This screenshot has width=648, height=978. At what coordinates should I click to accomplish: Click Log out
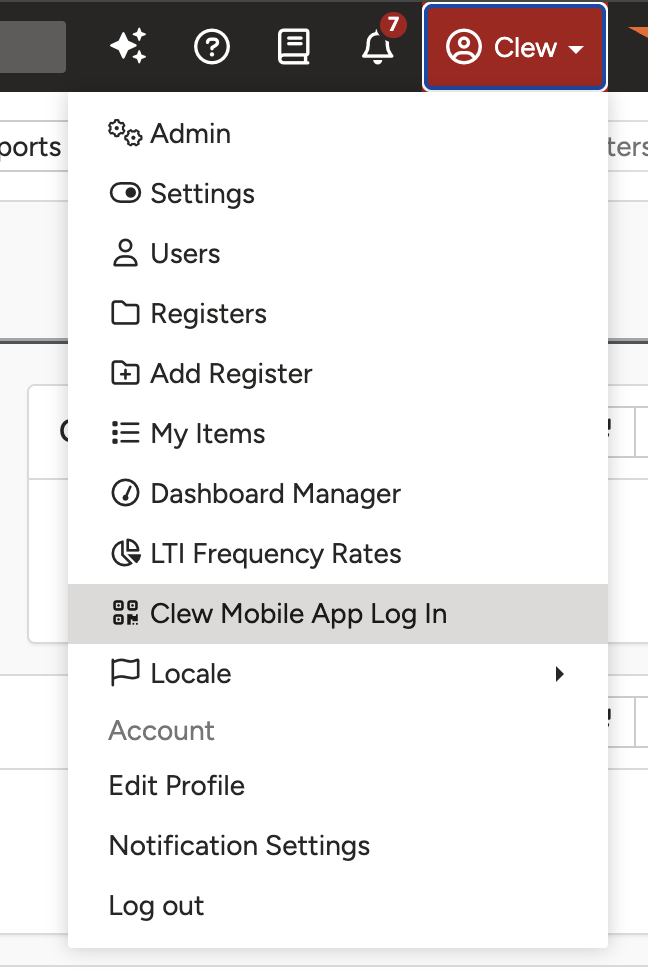pyautogui.click(x=157, y=906)
